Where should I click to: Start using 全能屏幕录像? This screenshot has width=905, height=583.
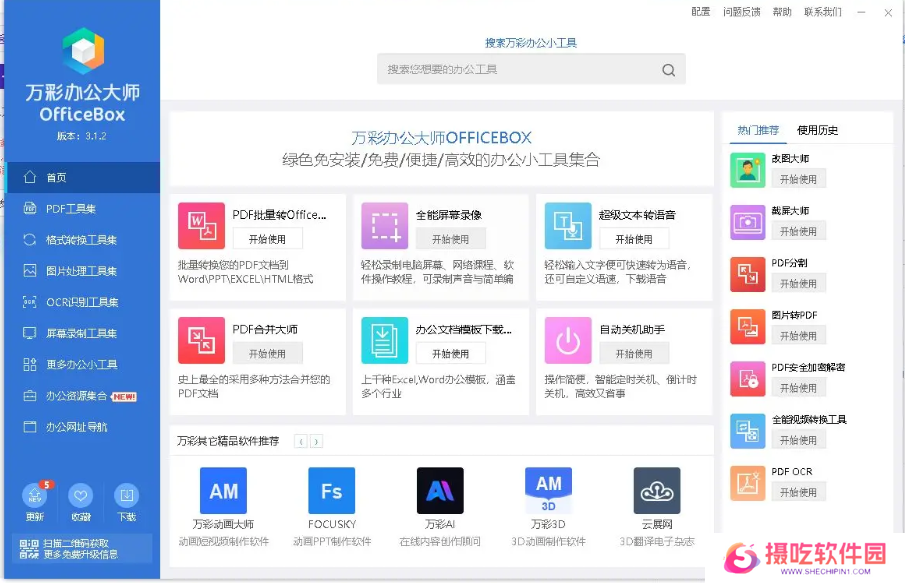pos(451,239)
